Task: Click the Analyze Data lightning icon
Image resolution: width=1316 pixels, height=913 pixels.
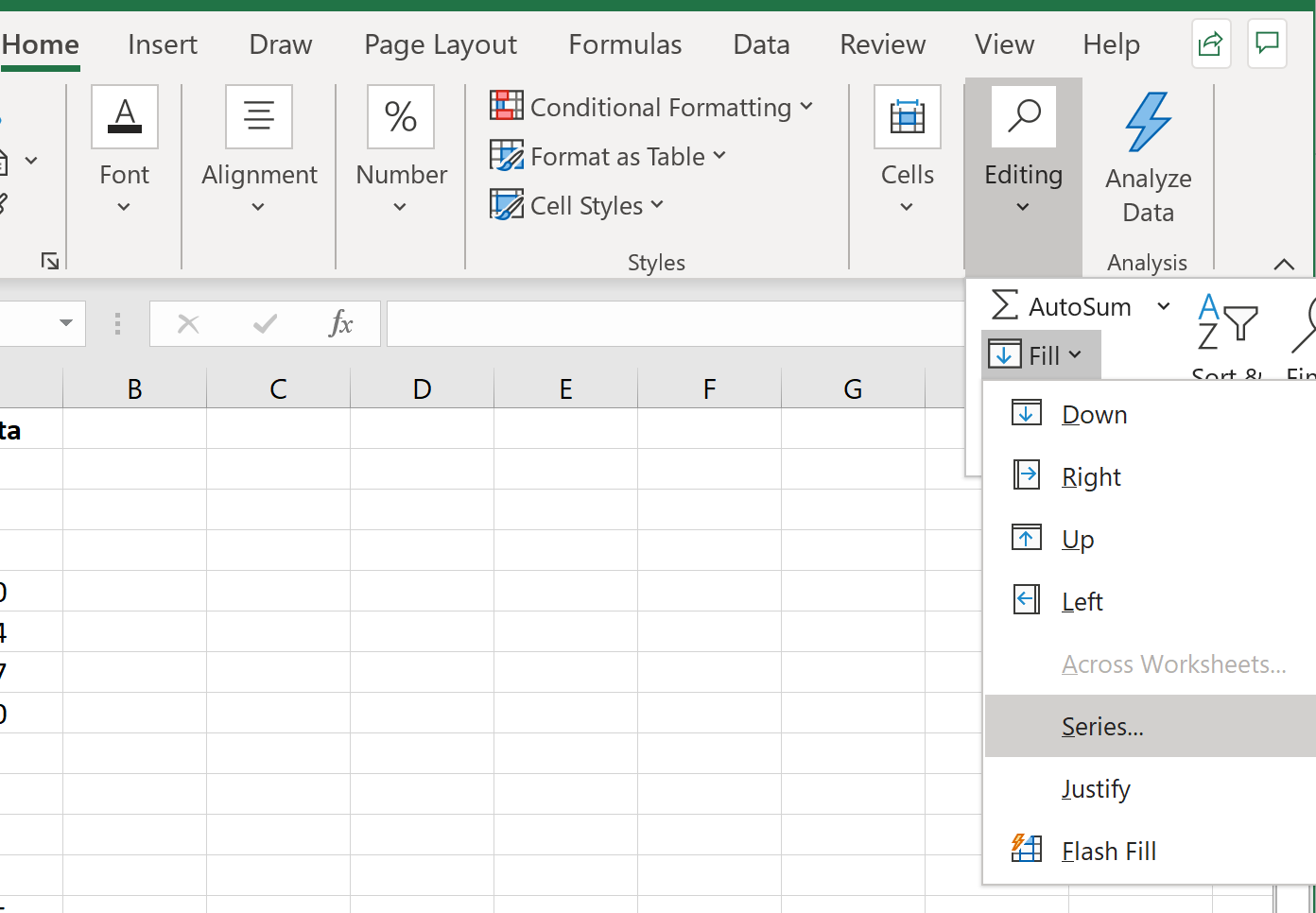Action: pos(1148,122)
